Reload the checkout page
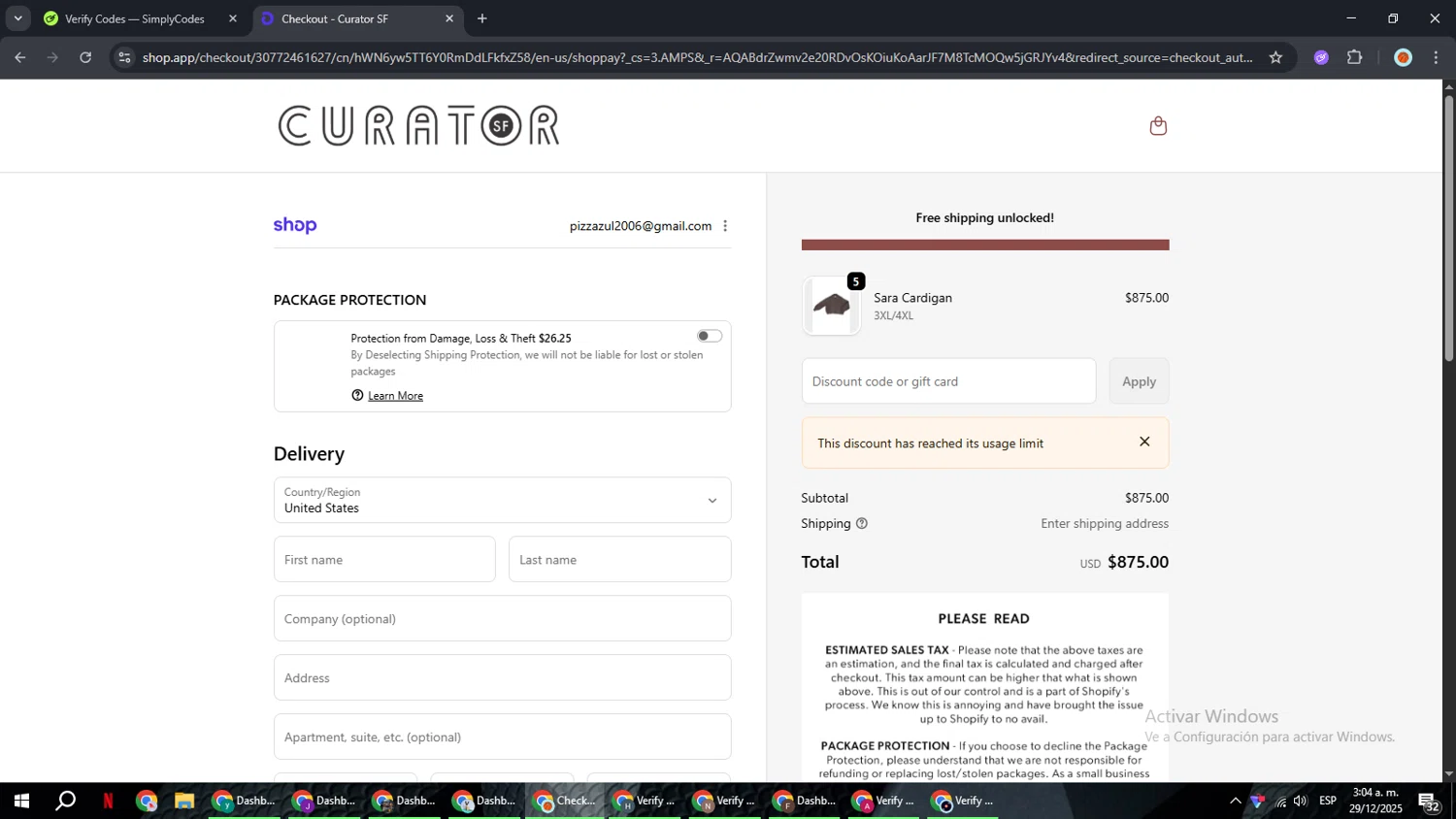 tap(85, 57)
